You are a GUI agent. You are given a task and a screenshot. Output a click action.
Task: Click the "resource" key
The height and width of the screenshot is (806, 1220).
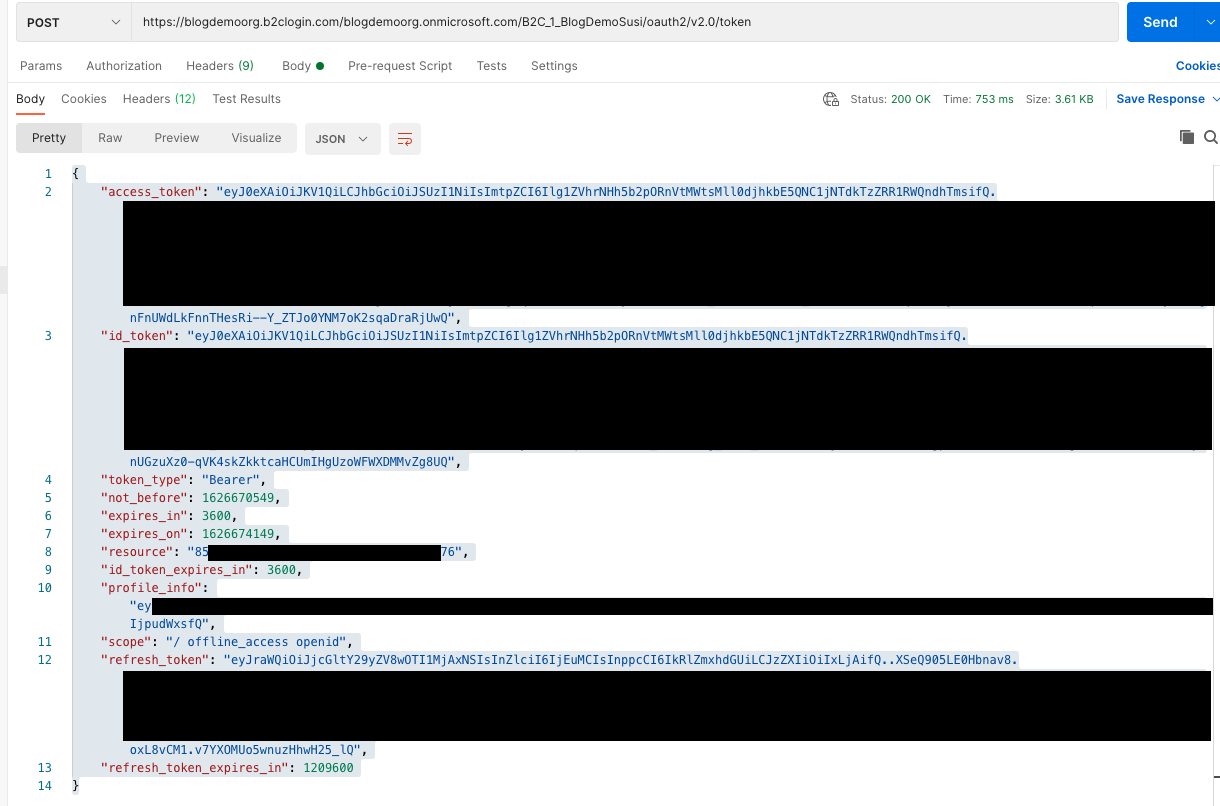[137, 552]
